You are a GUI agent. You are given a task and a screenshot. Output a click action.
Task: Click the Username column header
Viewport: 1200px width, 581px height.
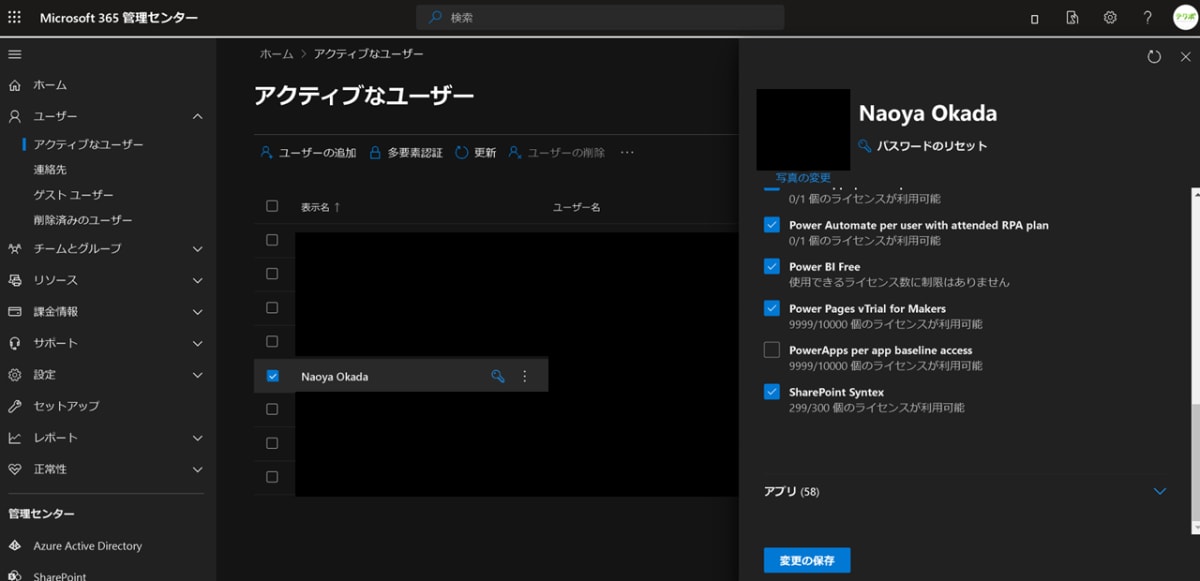(x=576, y=207)
